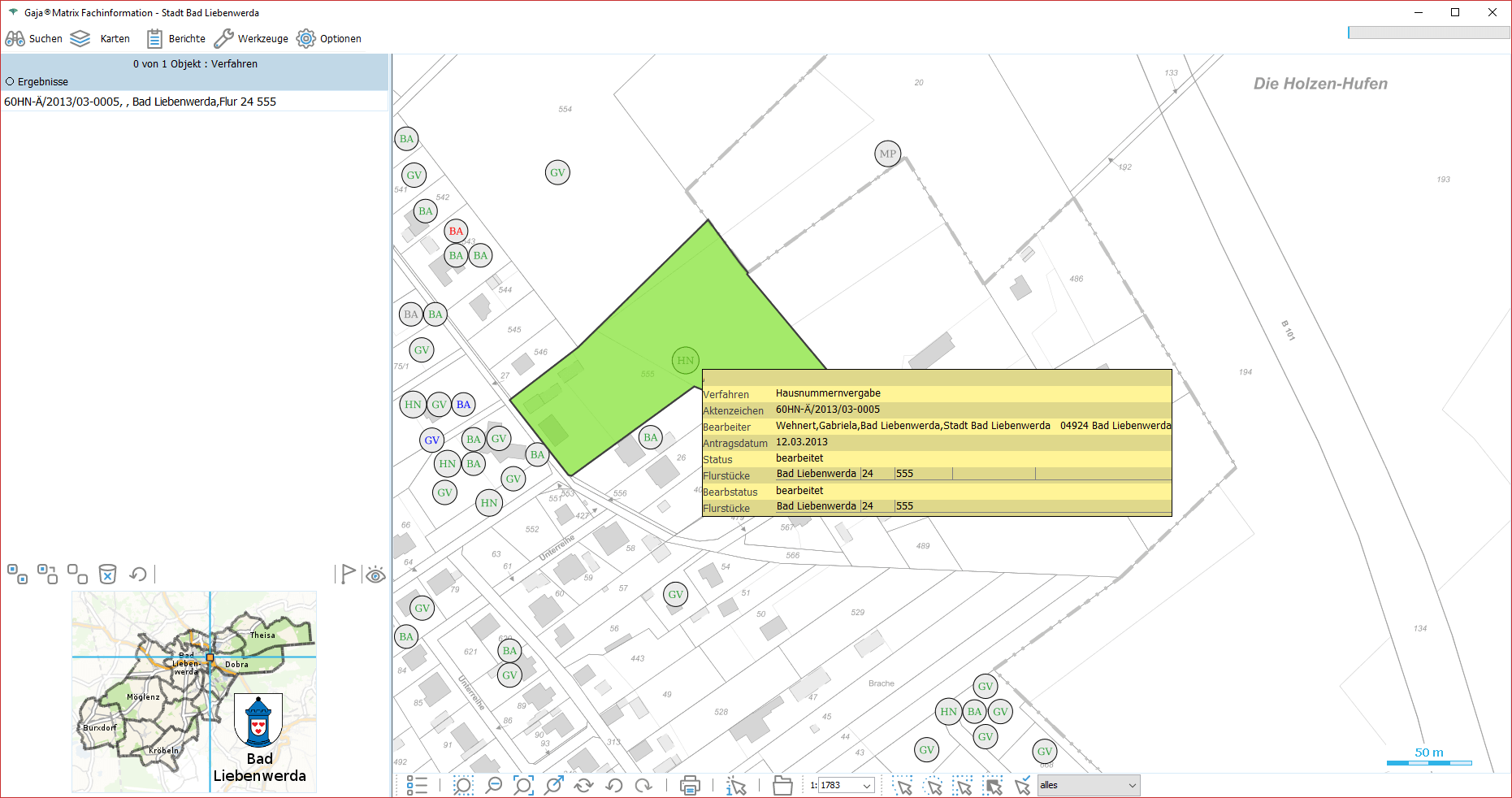Viewport: 1512px width, 798px height.
Task: Open the folder icon in map toolbar
Action: coord(782,785)
